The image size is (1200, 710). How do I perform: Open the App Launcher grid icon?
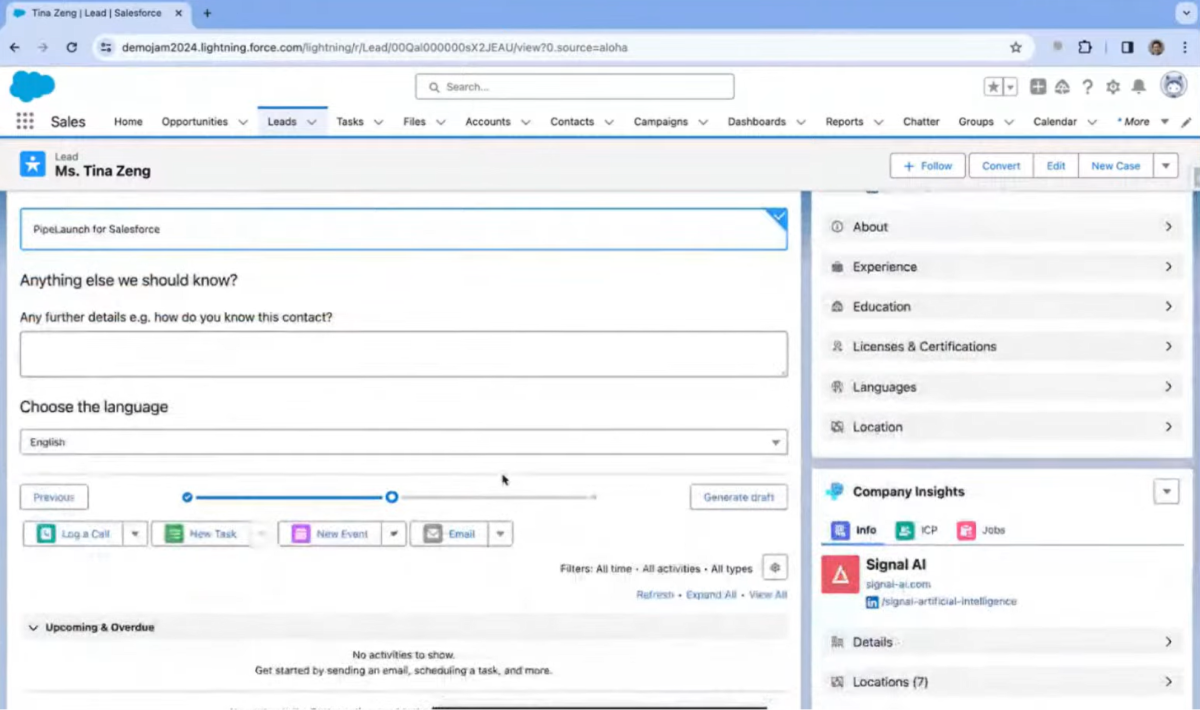click(x=25, y=121)
